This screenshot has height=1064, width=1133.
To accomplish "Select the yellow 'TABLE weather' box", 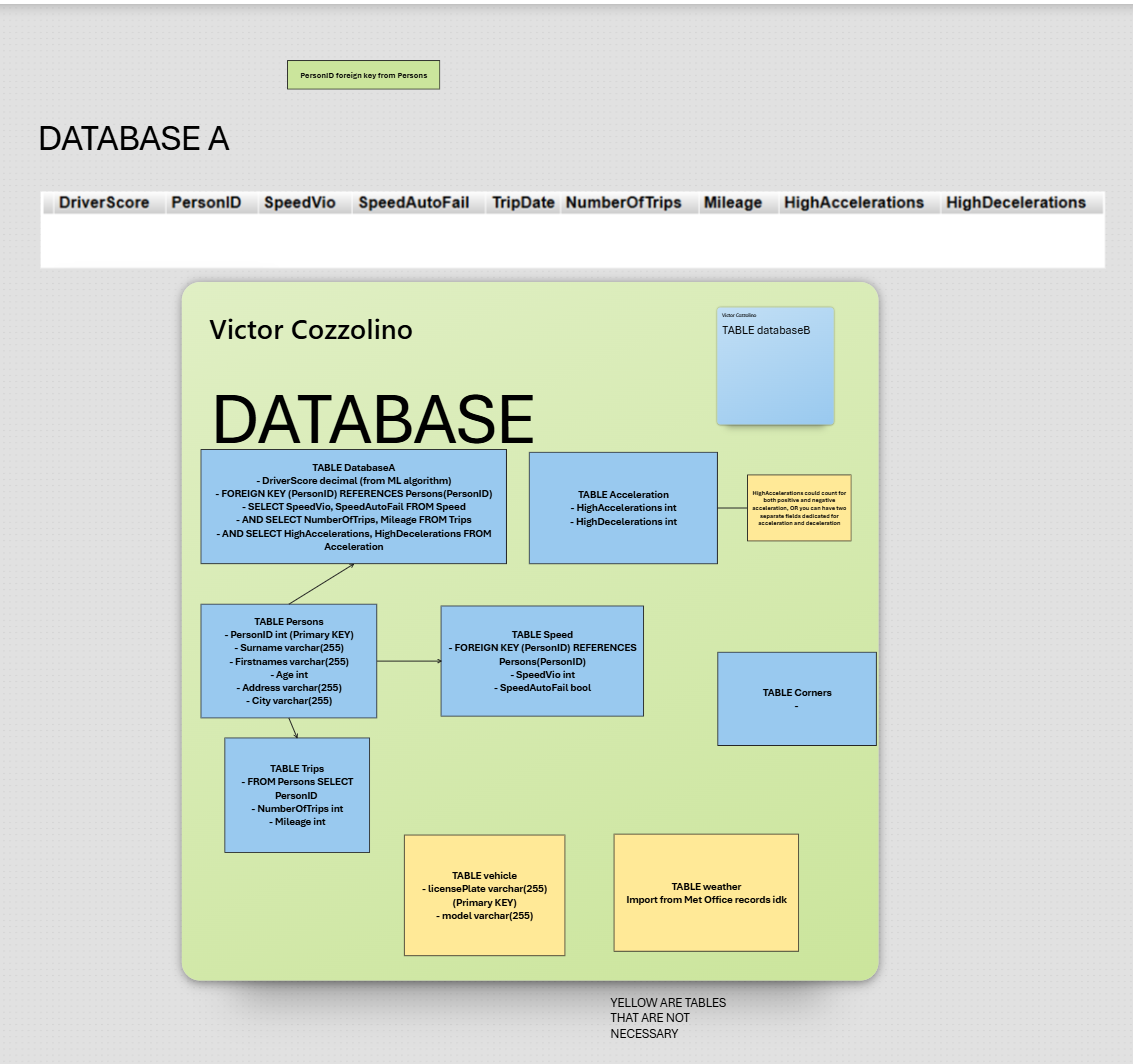I will 706,893.
